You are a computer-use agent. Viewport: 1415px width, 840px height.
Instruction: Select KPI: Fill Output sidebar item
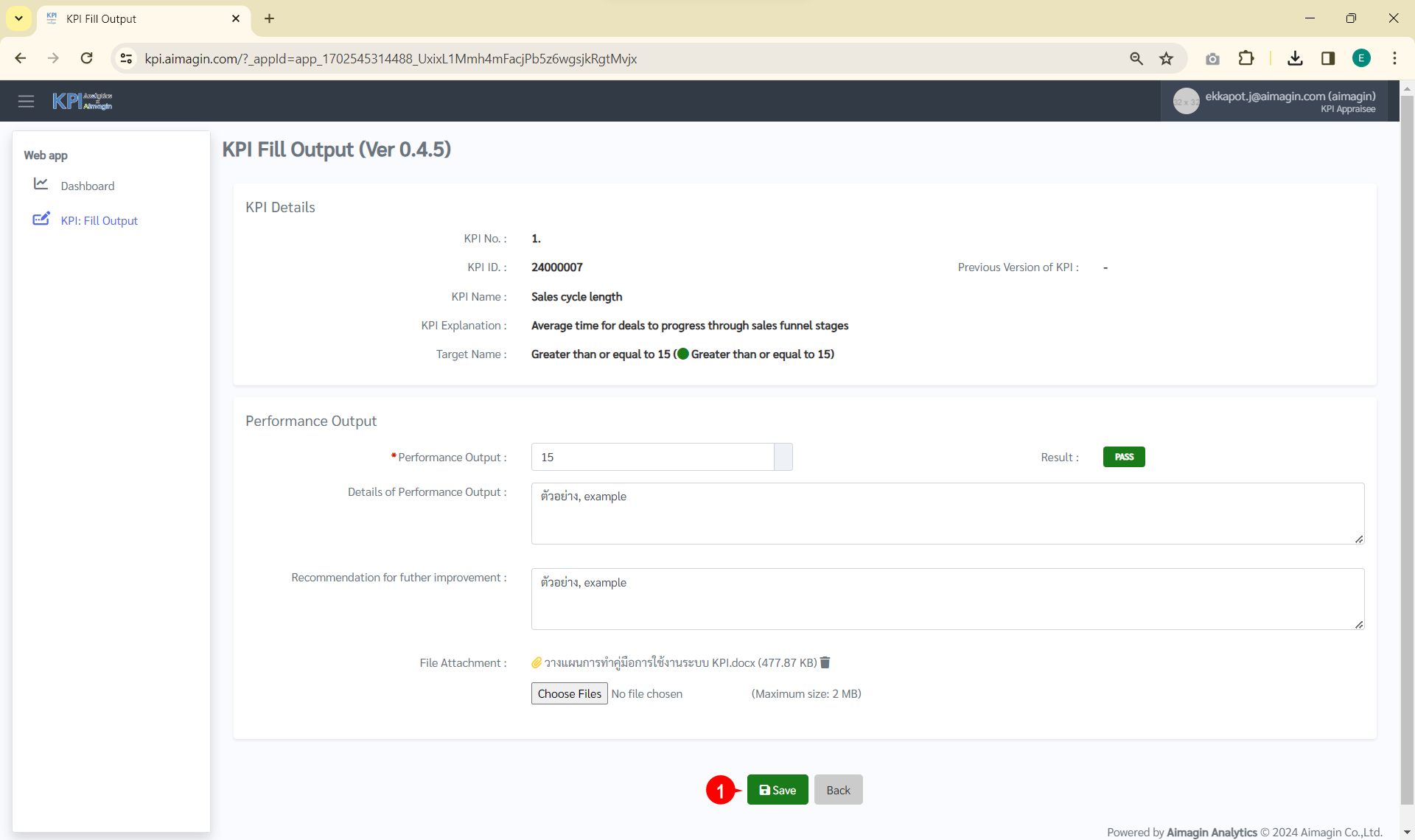[99, 220]
